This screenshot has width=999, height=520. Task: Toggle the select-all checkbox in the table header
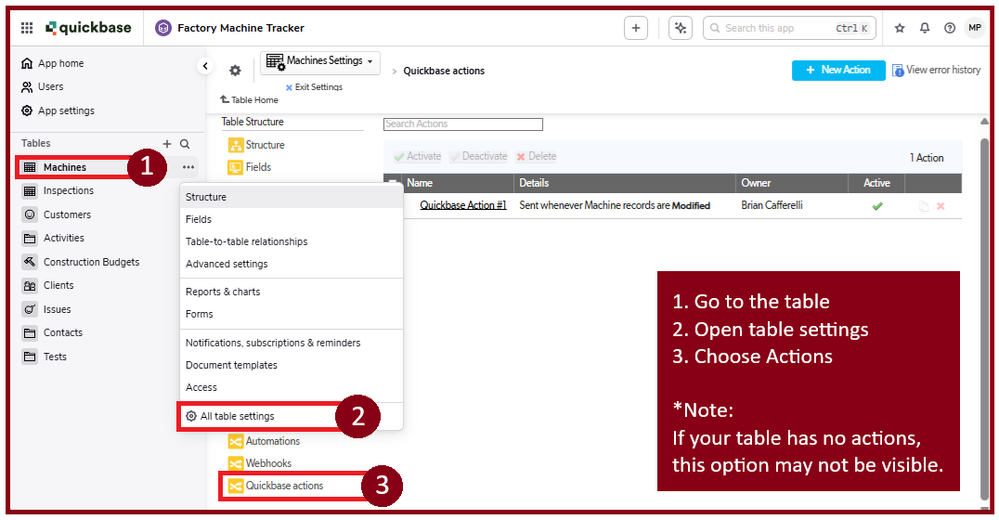[393, 183]
